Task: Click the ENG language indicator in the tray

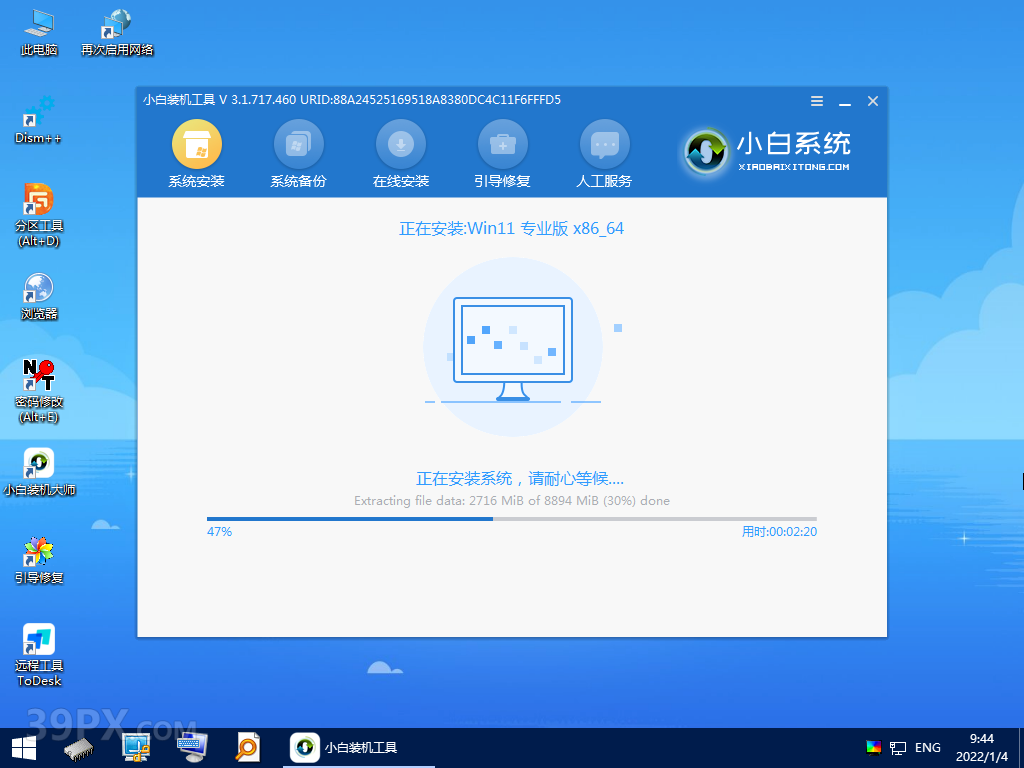Action: tap(927, 747)
